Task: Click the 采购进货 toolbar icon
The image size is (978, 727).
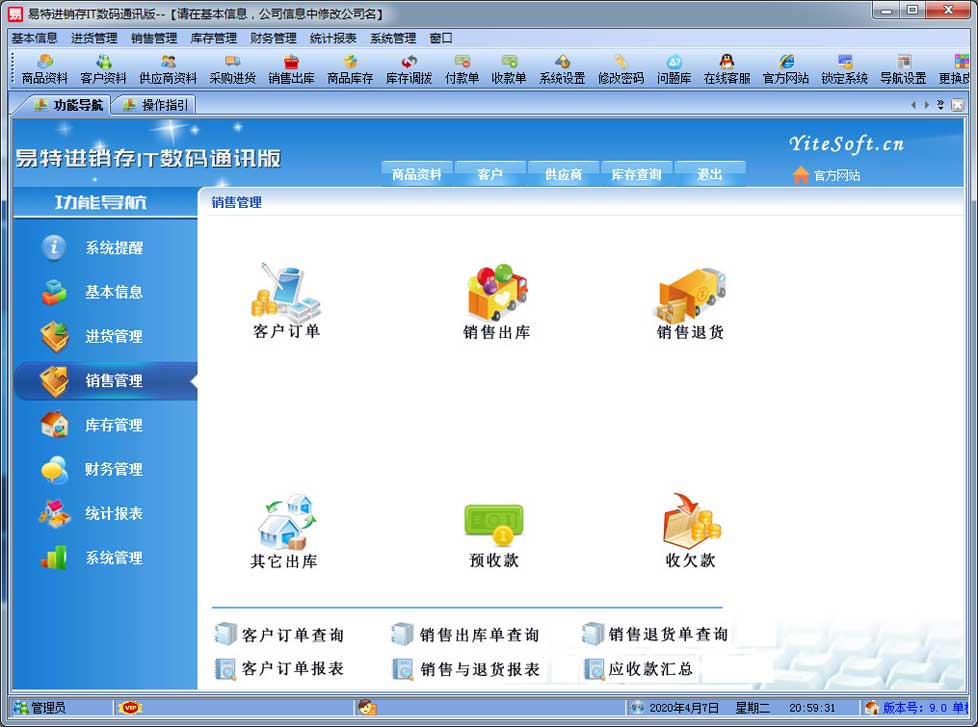Action: pyautogui.click(x=232, y=69)
